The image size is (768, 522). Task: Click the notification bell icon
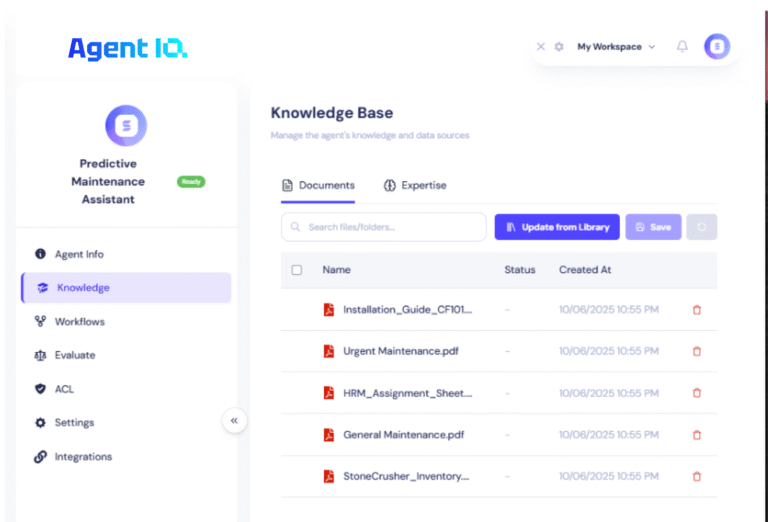(x=682, y=47)
